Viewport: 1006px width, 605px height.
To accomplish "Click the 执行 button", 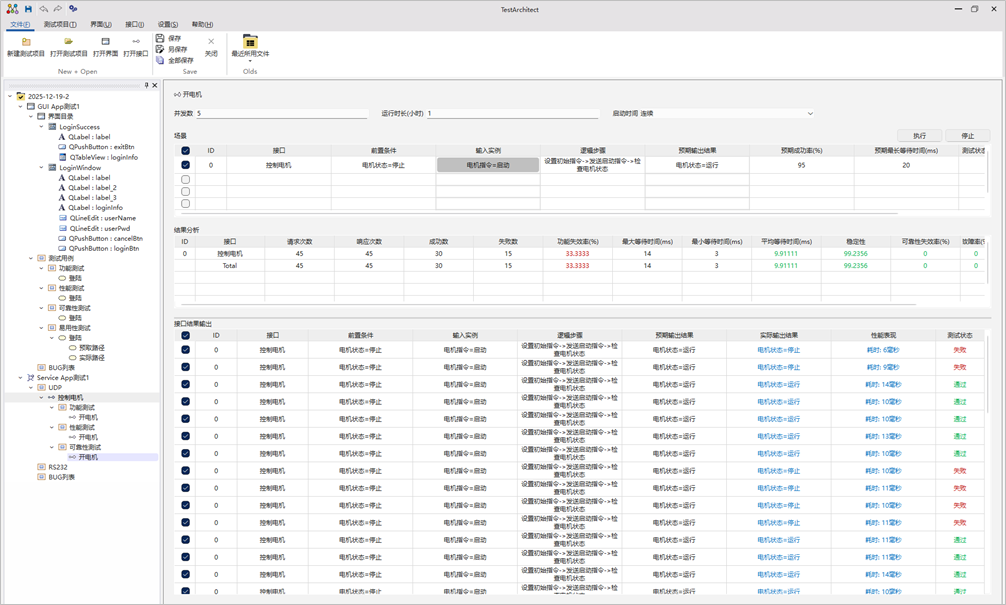I will (x=919, y=136).
